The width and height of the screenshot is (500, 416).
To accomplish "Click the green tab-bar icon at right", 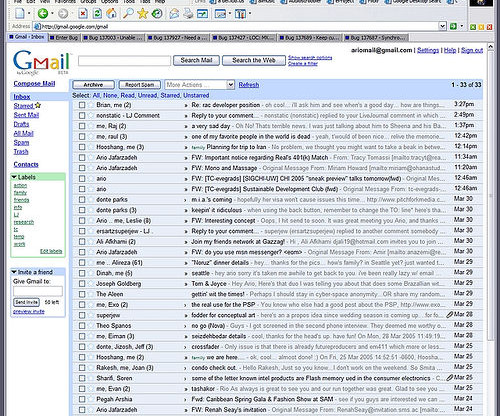I will pos(473,27).
